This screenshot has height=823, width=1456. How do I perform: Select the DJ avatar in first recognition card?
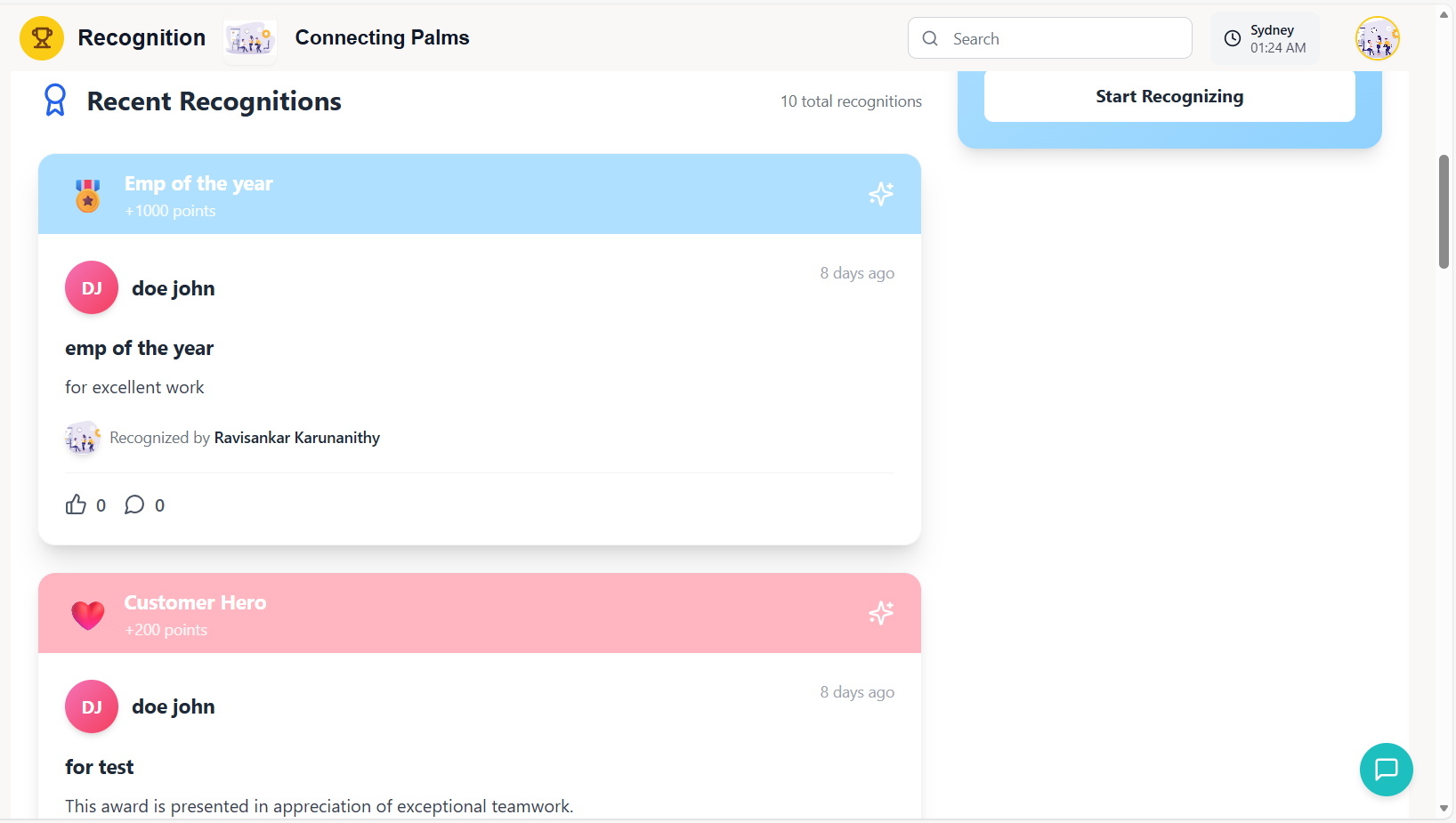(92, 288)
